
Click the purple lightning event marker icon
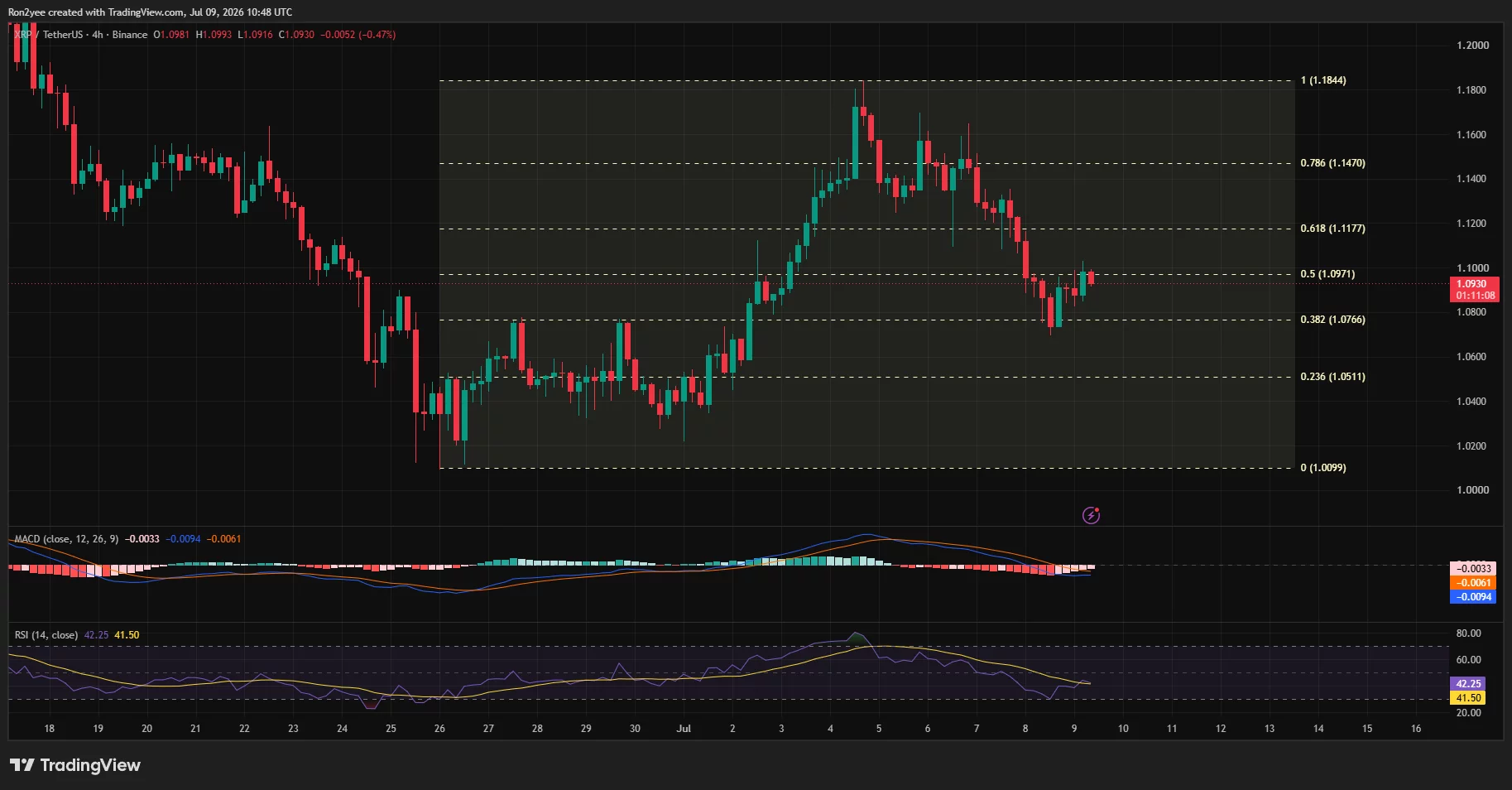tap(1092, 516)
